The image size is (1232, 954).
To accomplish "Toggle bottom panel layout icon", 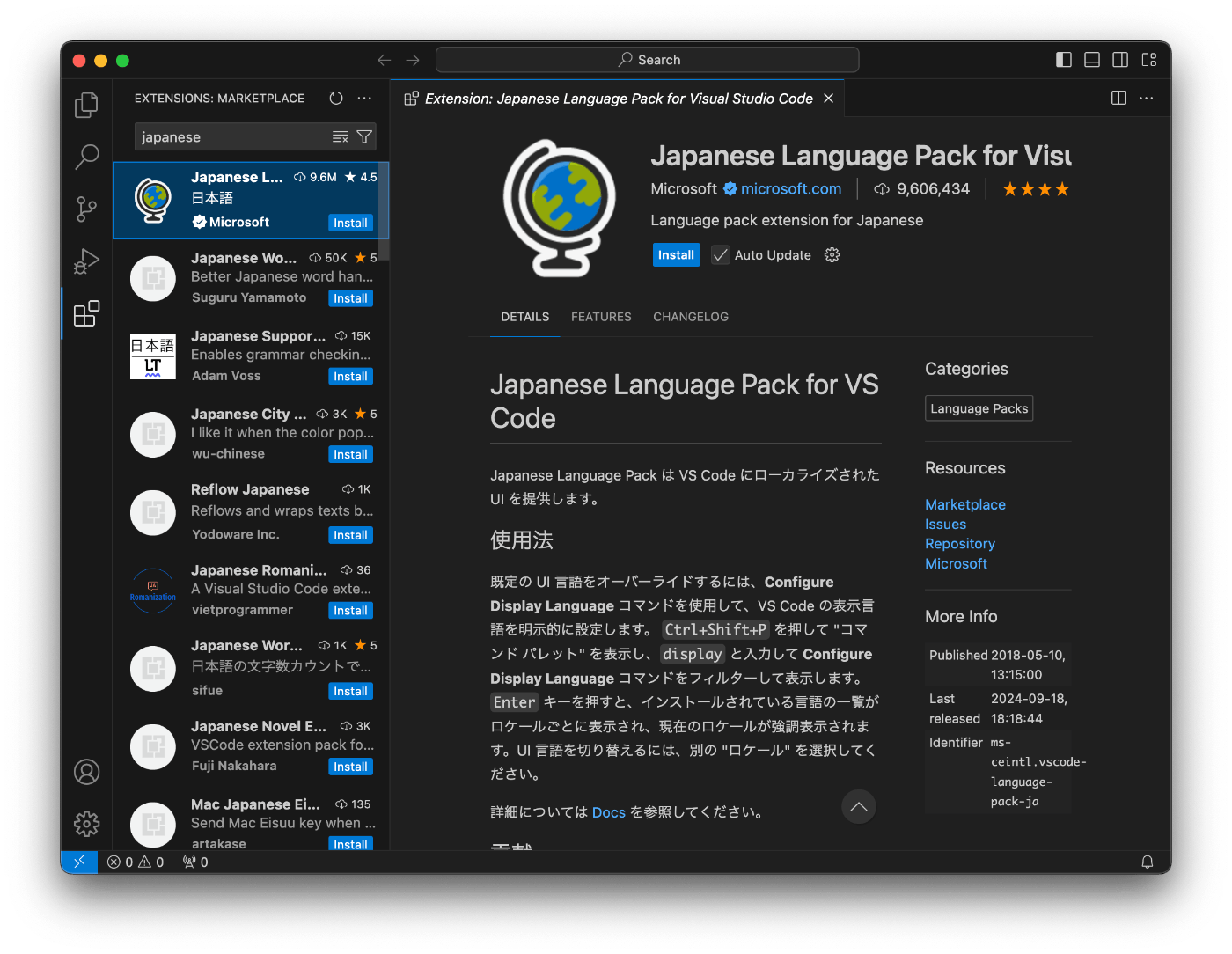I will coord(1092,60).
